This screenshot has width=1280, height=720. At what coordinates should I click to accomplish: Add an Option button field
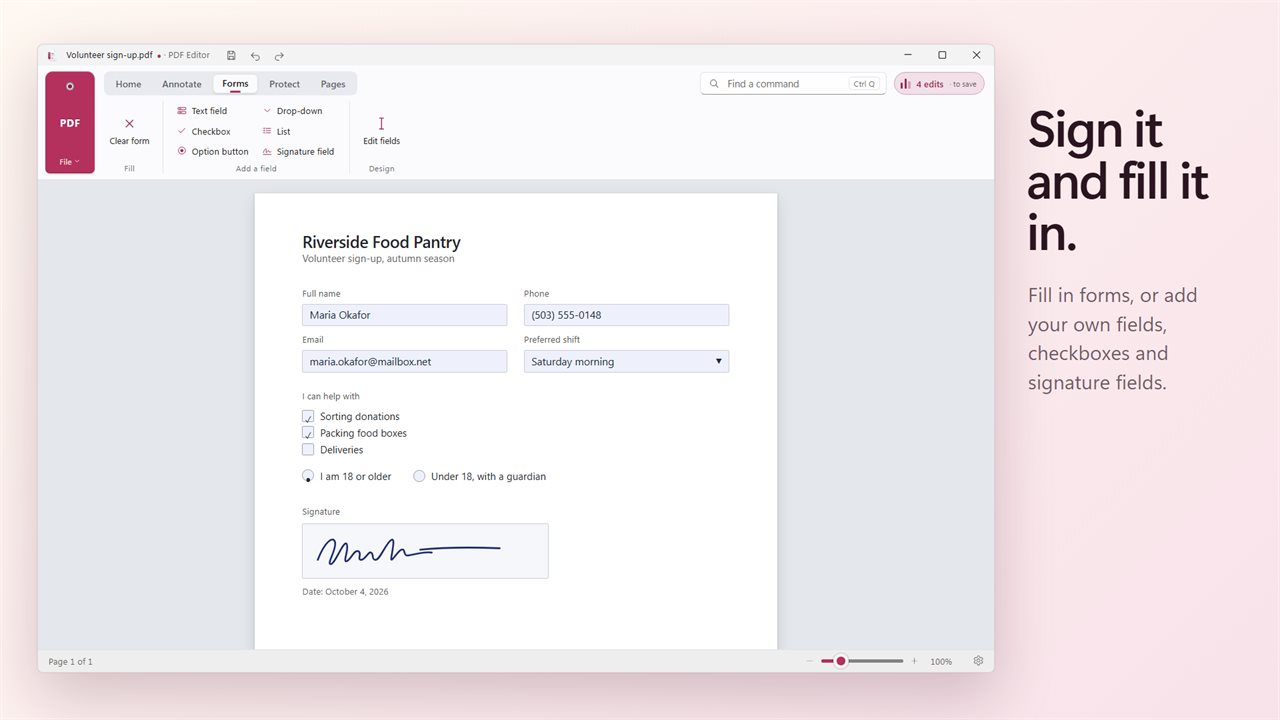tap(213, 152)
